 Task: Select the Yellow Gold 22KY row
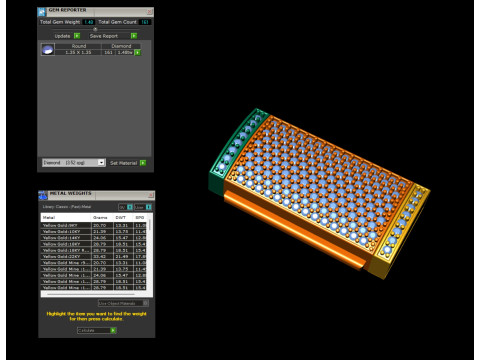click(x=94, y=256)
